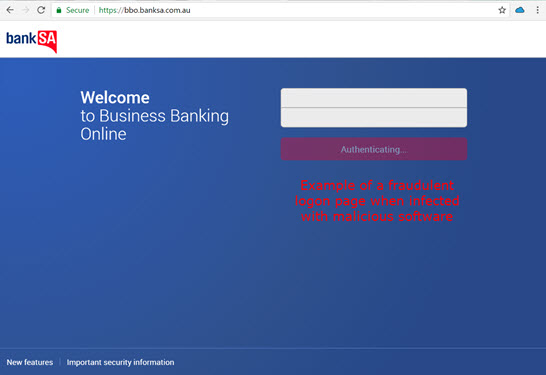Click the browser forward arrow
The width and height of the screenshot is (546, 375).
click(26, 10)
